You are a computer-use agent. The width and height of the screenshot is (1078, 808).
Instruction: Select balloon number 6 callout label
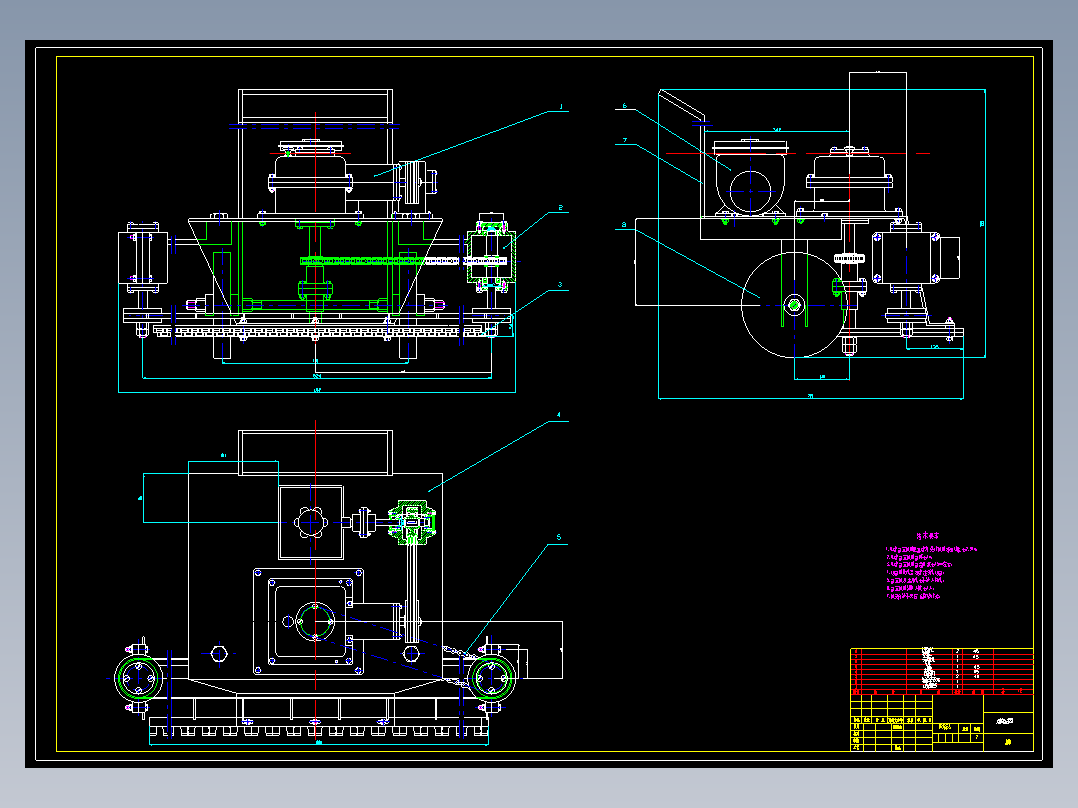(624, 106)
